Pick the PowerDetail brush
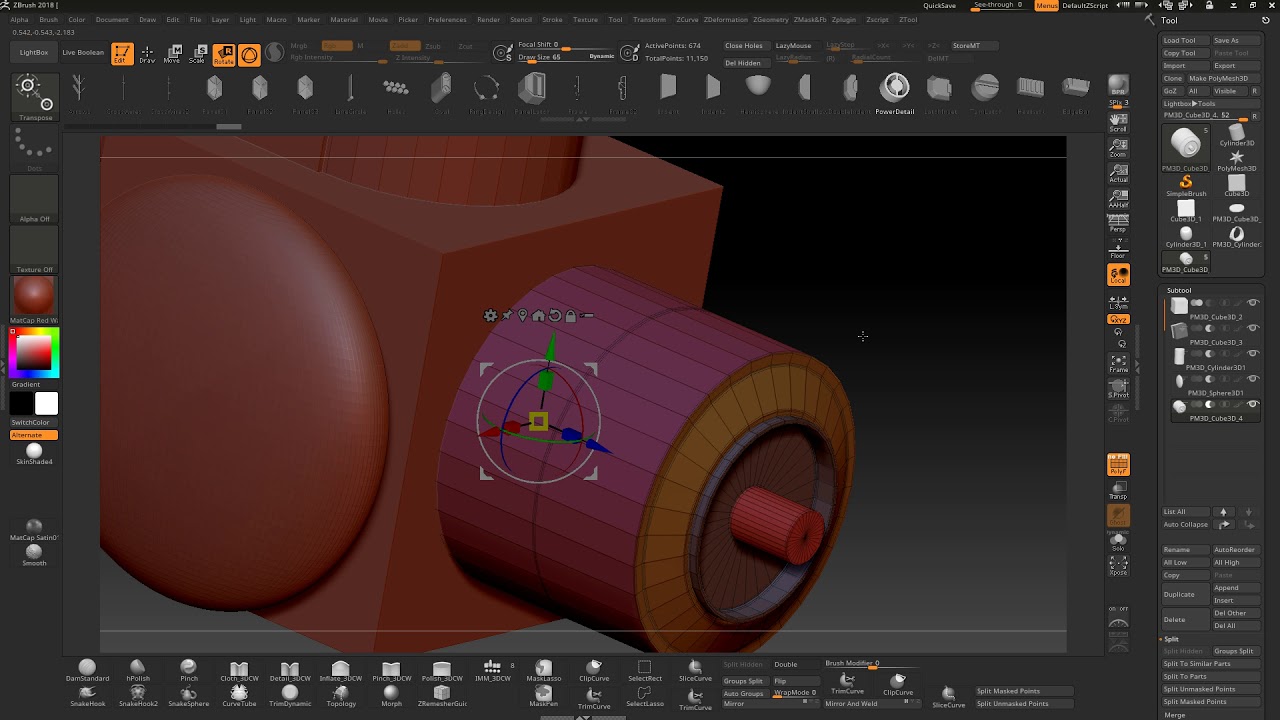1280x720 pixels. click(x=895, y=94)
